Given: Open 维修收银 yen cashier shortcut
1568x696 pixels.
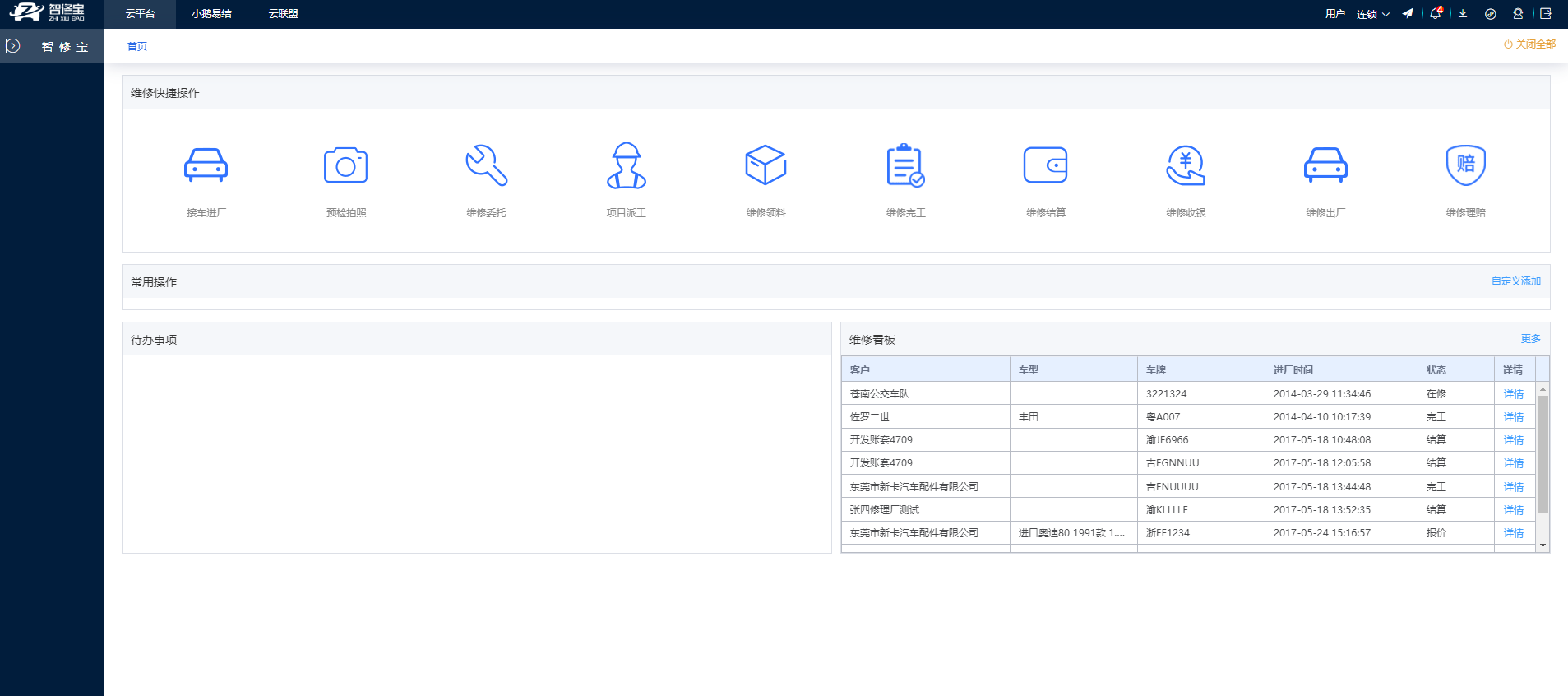Looking at the screenshot, I should (x=1186, y=165).
